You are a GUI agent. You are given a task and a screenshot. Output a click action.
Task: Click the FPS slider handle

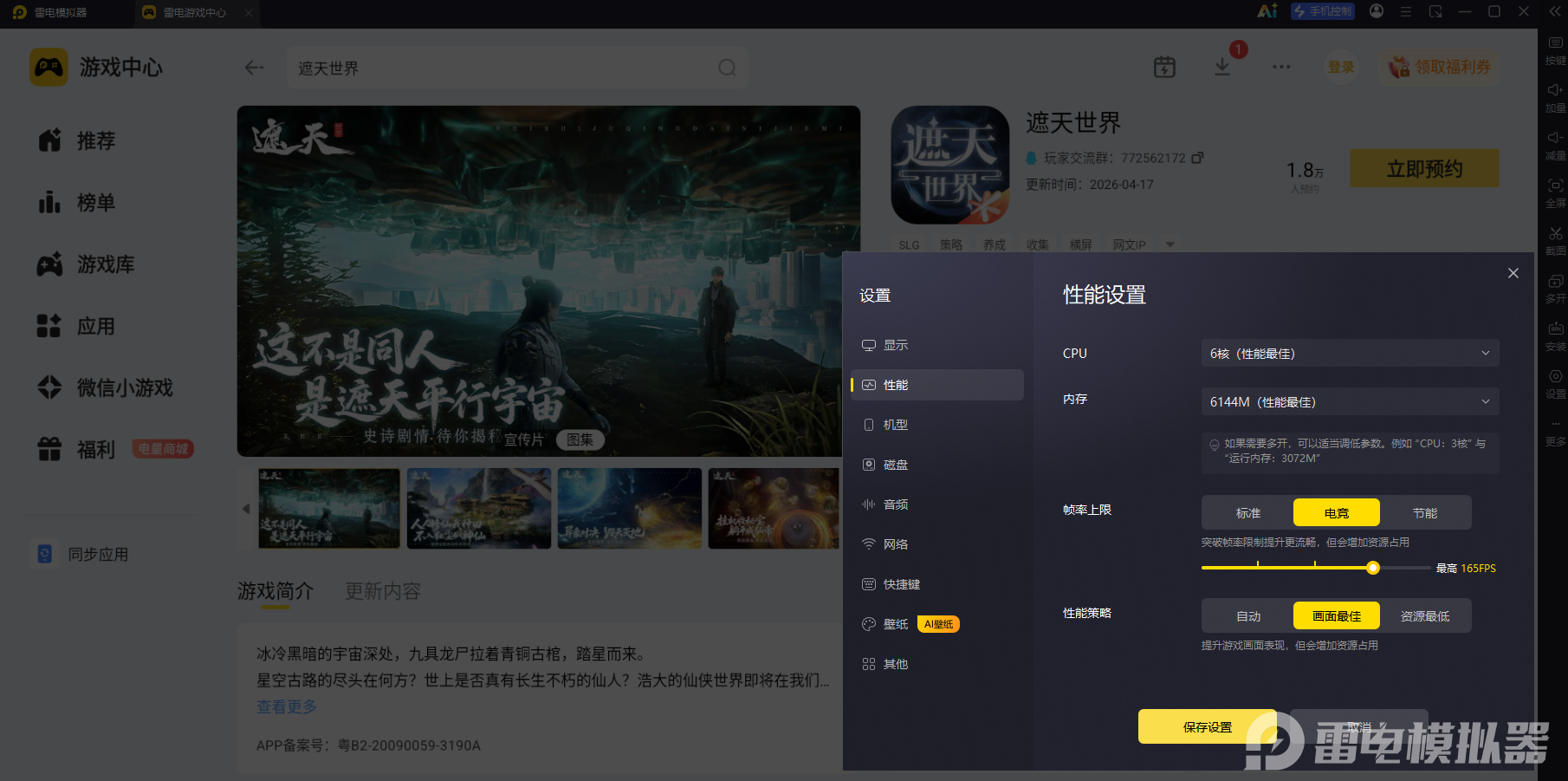tap(1373, 568)
